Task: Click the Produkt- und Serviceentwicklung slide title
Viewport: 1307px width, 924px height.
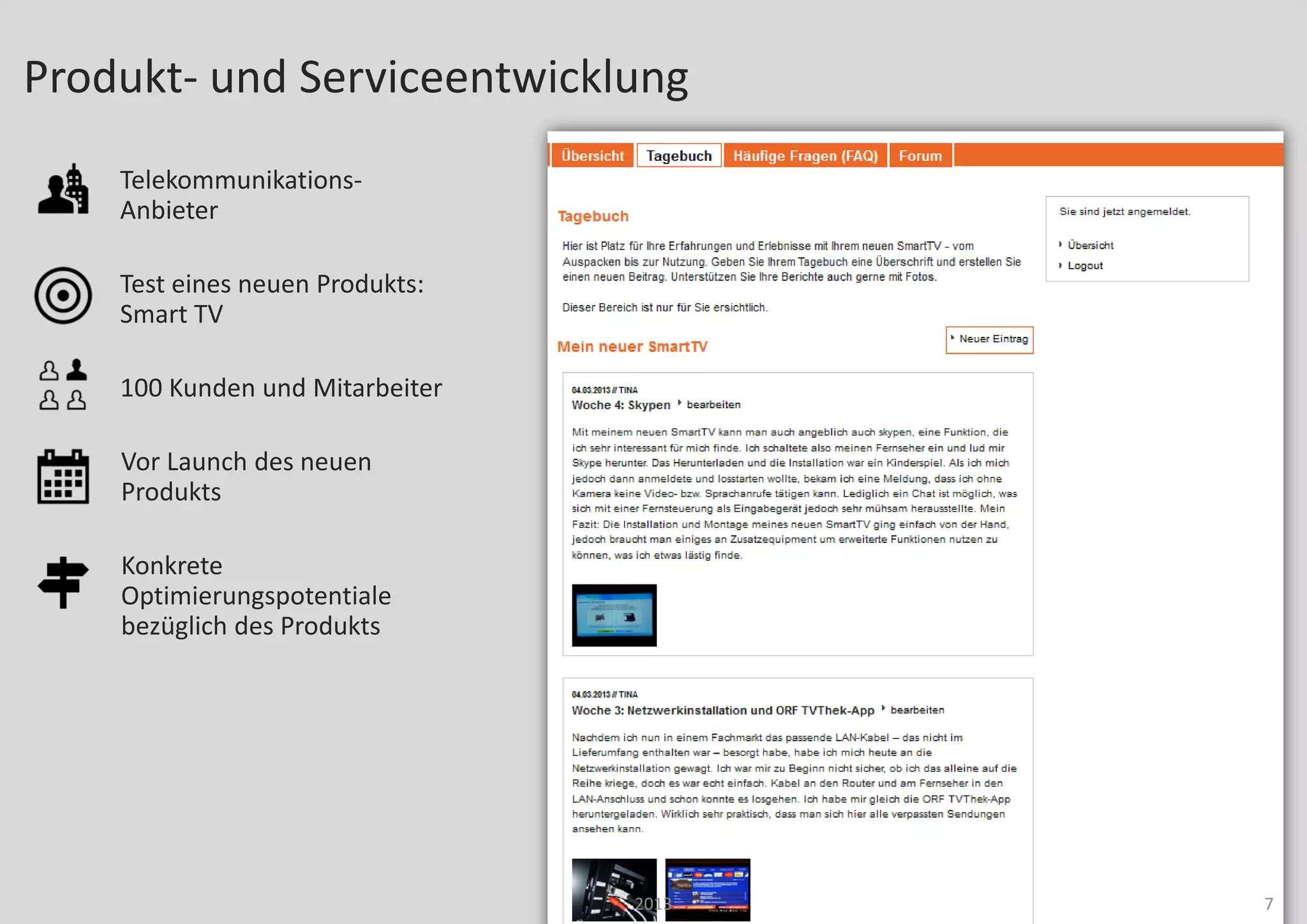Action: tap(356, 77)
